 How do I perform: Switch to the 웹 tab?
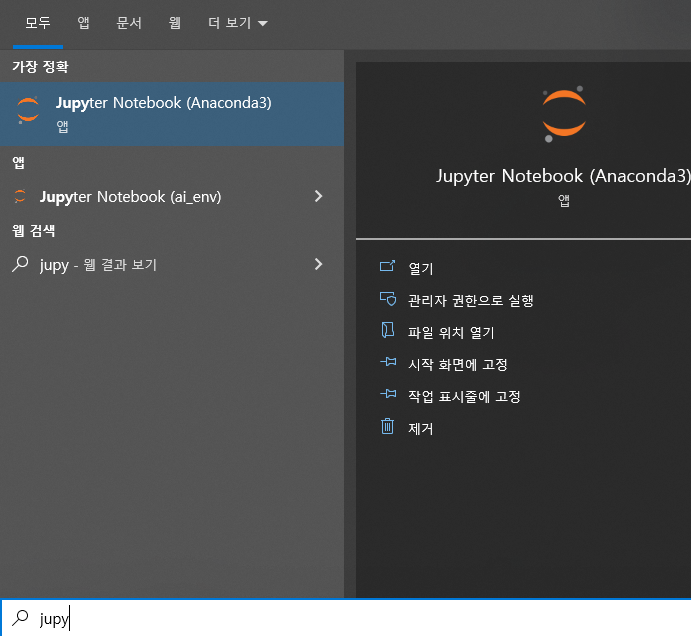(x=175, y=23)
